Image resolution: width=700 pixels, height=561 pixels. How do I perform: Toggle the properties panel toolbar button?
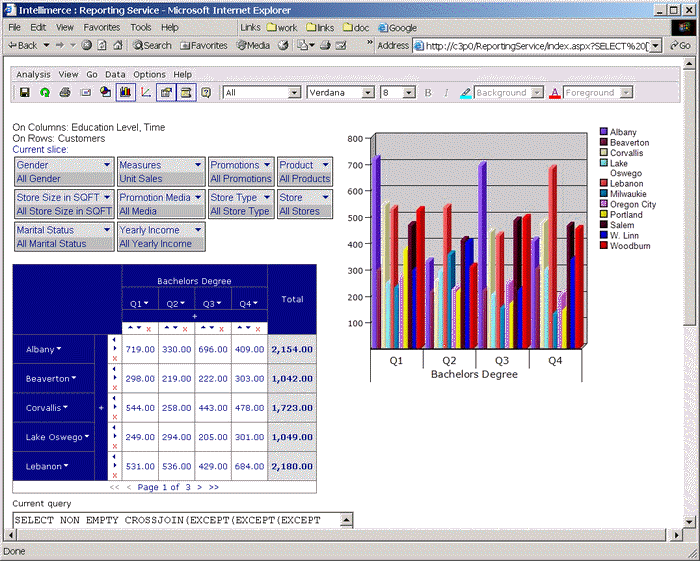click(166, 92)
